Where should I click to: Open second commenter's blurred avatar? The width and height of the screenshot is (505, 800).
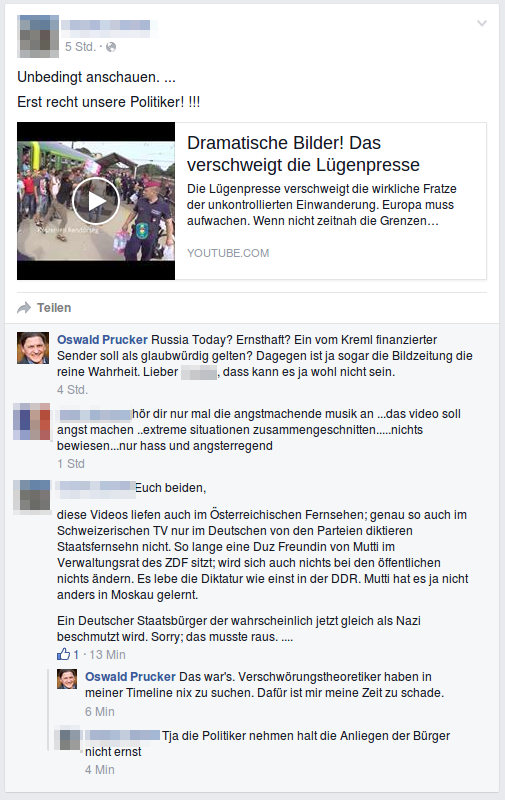(x=32, y=421)
